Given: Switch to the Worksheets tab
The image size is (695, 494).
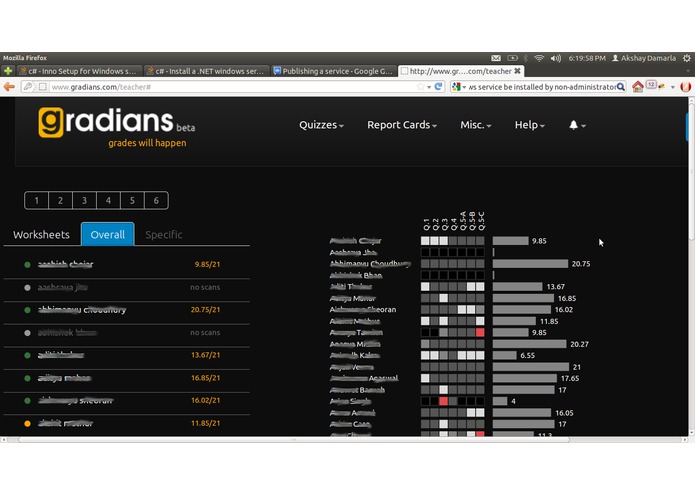Looking at the screenshot, I should click(x=41, y=235).
